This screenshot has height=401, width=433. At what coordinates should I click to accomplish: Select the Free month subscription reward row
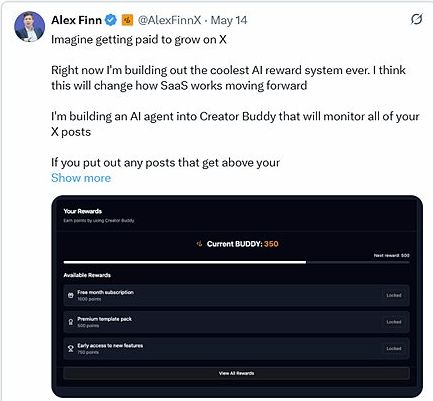click(236, 295)
